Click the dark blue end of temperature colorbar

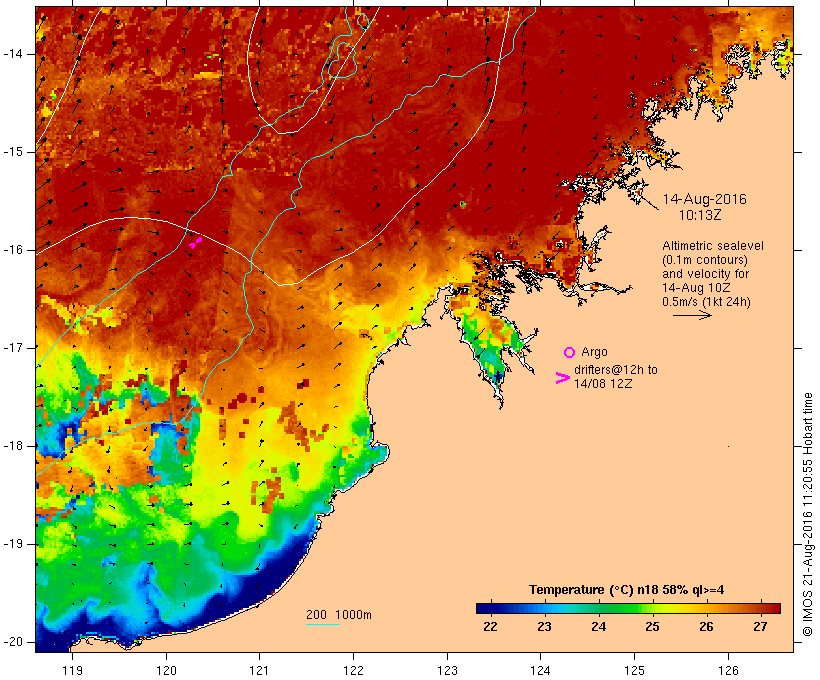pyautogui.click(x=481, y=608)
